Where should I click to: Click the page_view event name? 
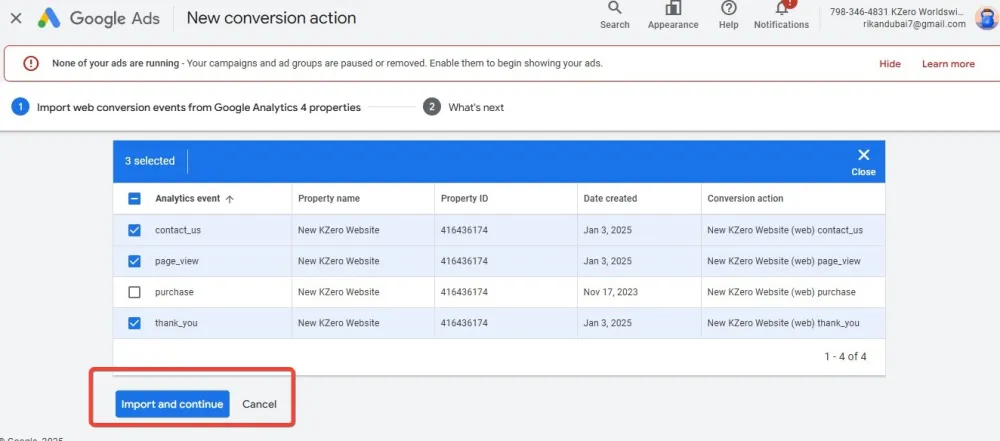coord(177,261)
